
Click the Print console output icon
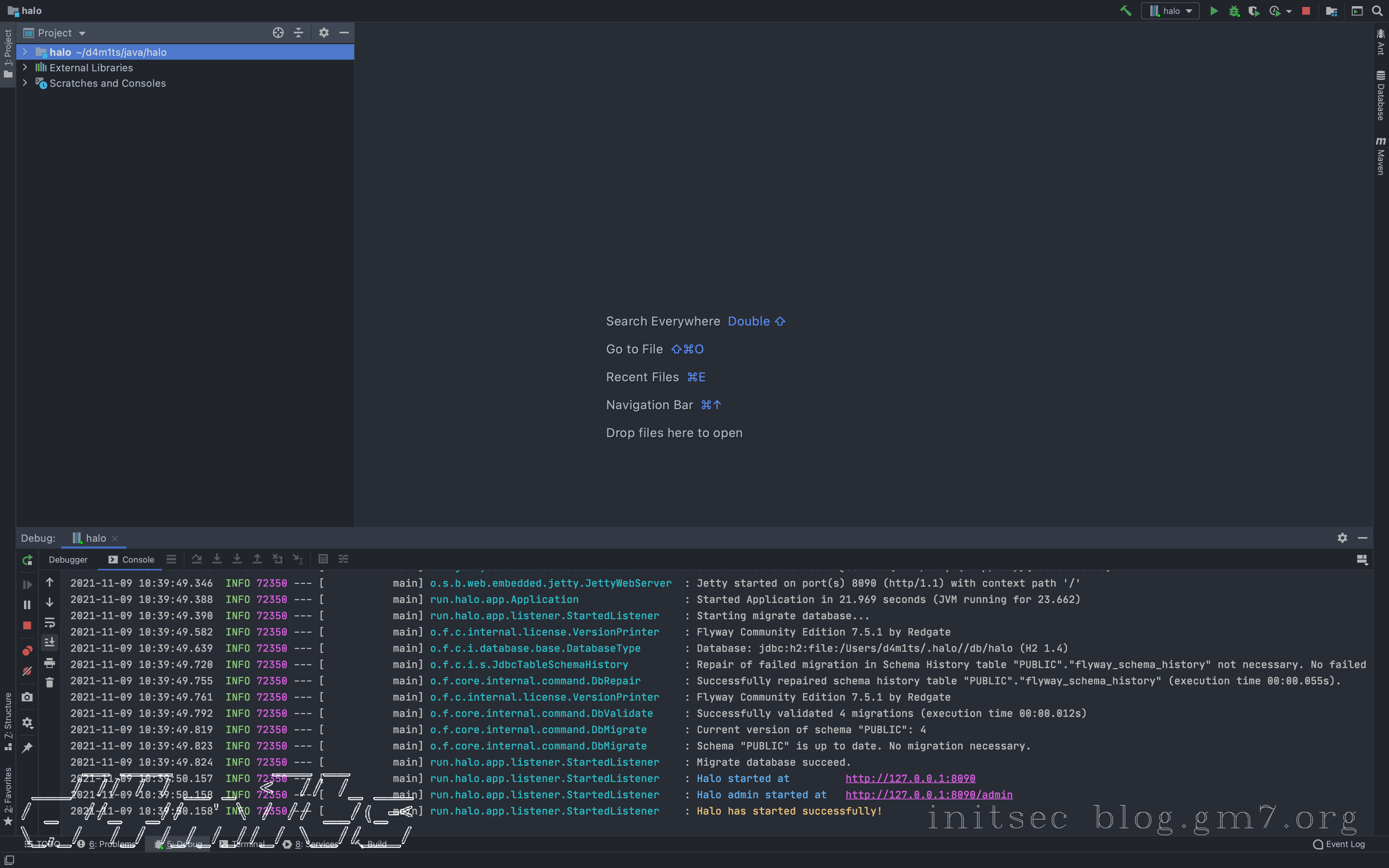pyautogui.click(x=49, y=663)
